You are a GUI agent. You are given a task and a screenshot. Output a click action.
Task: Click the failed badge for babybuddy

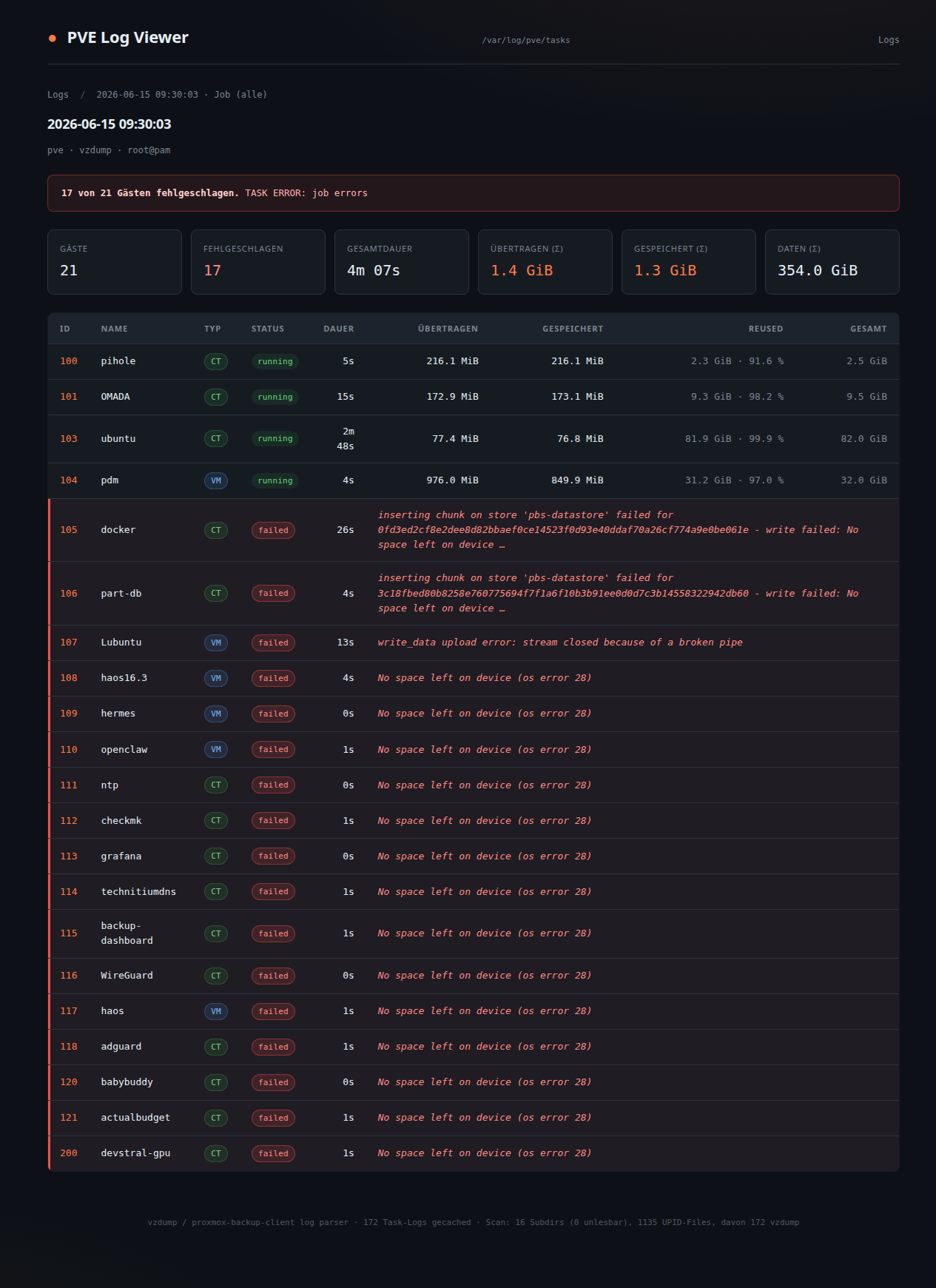click(273, 1082)
